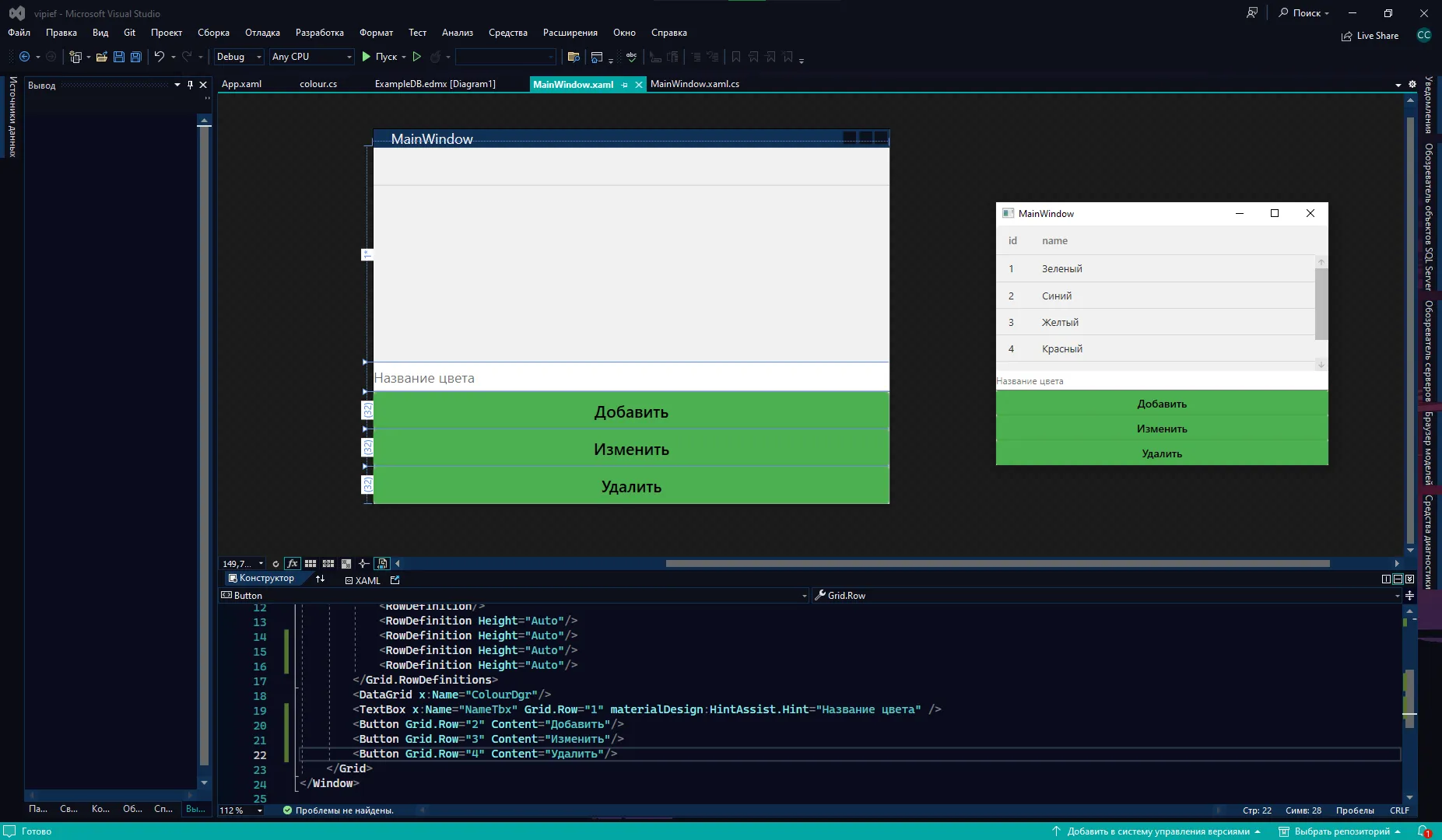Click the Live Share button
The width and height of the screenshot is (1442, 840).
[x=1370, y=36]
